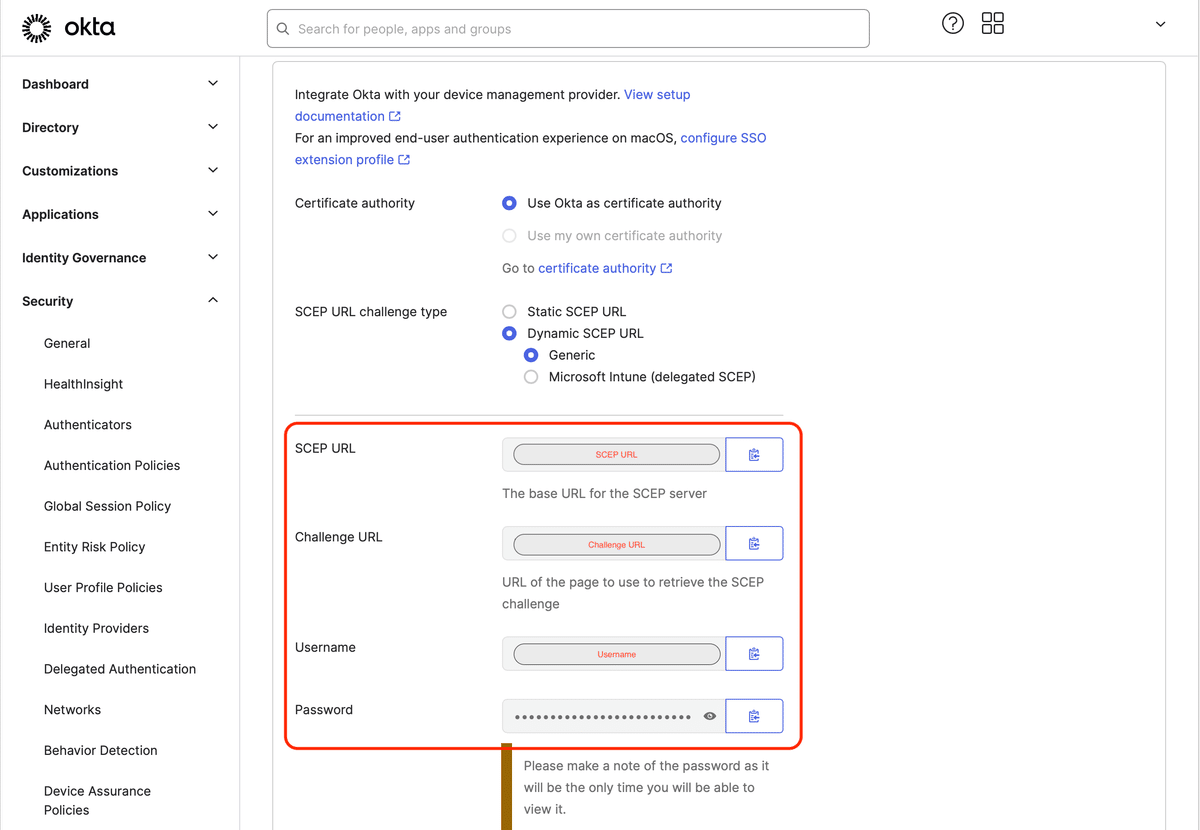Screen dimensions: 1200x830
Task: Copy the Username using its clipboard icon
Action: (754, 653)
